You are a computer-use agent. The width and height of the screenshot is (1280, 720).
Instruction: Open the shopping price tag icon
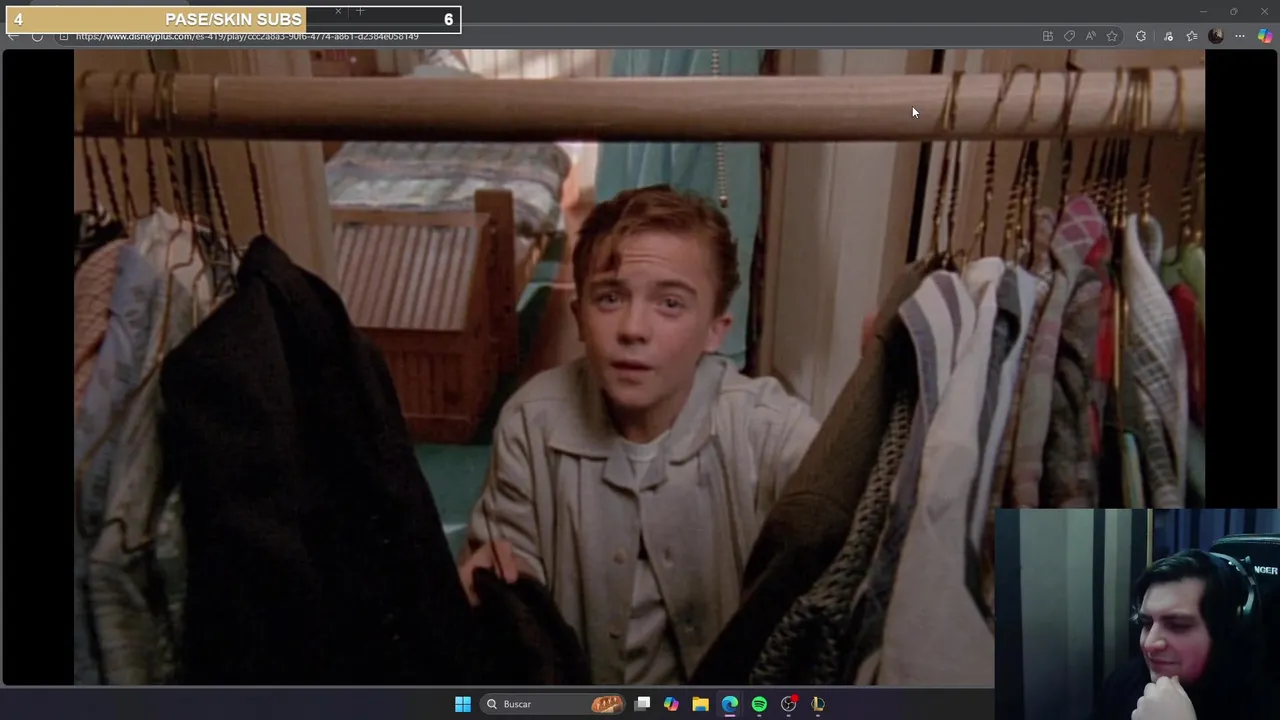pyautogui.click(x=1069, y=36)
